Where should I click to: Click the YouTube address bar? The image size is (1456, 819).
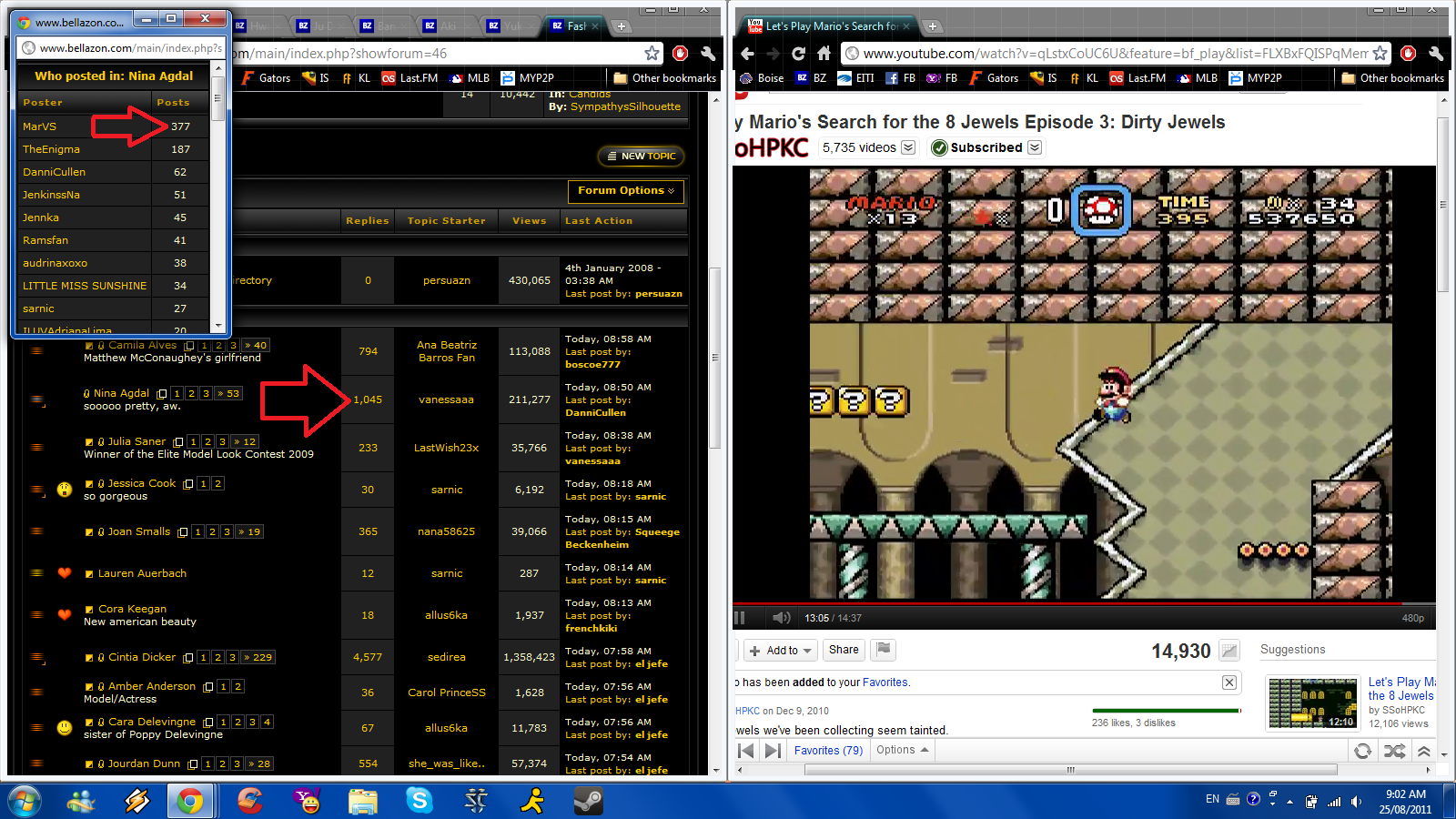(x=1115, y=54)
